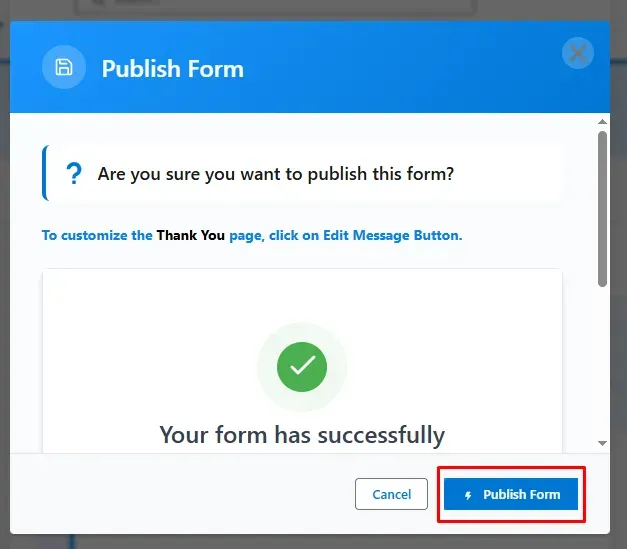This screenshot has height=549, width=627.
Task: Select the Your form has successfully heading
Action: (302, 435)
